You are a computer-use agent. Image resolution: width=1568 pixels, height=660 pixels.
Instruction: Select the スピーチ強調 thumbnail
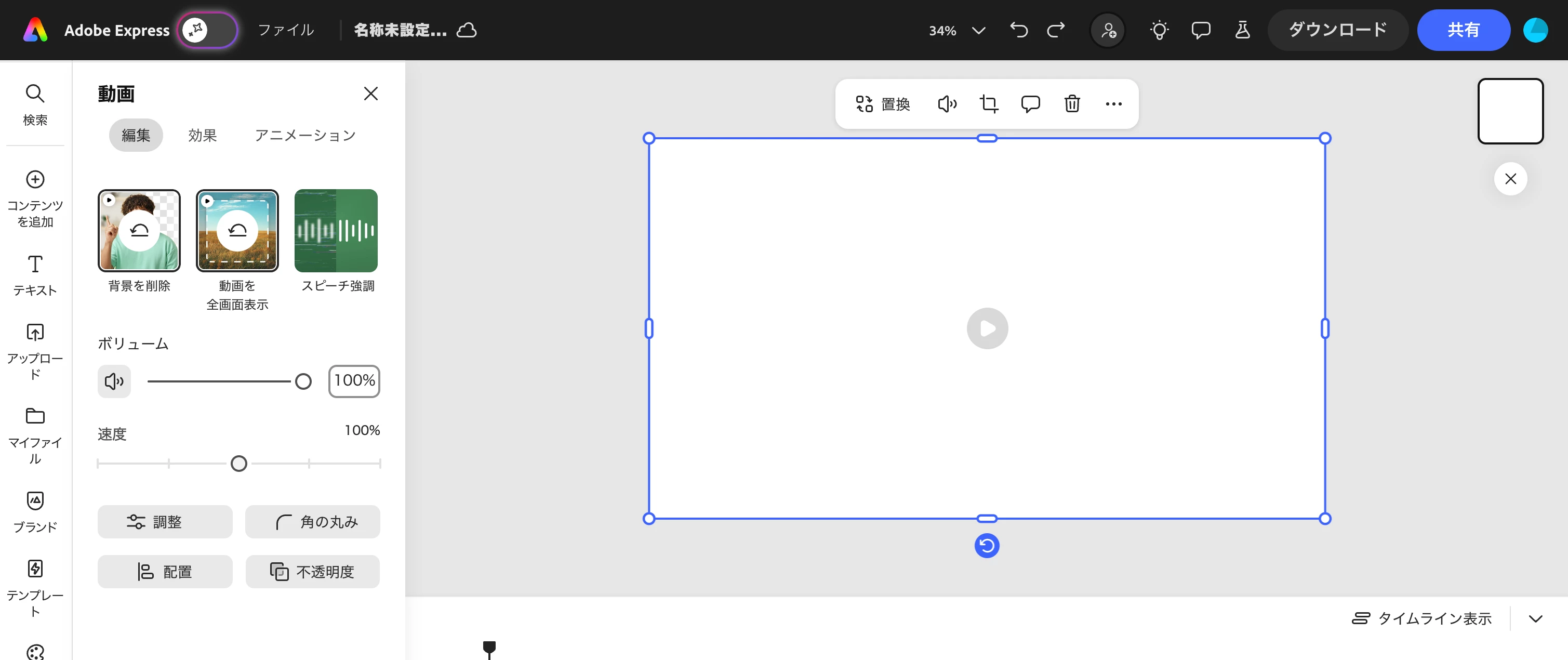coord(336,231)
